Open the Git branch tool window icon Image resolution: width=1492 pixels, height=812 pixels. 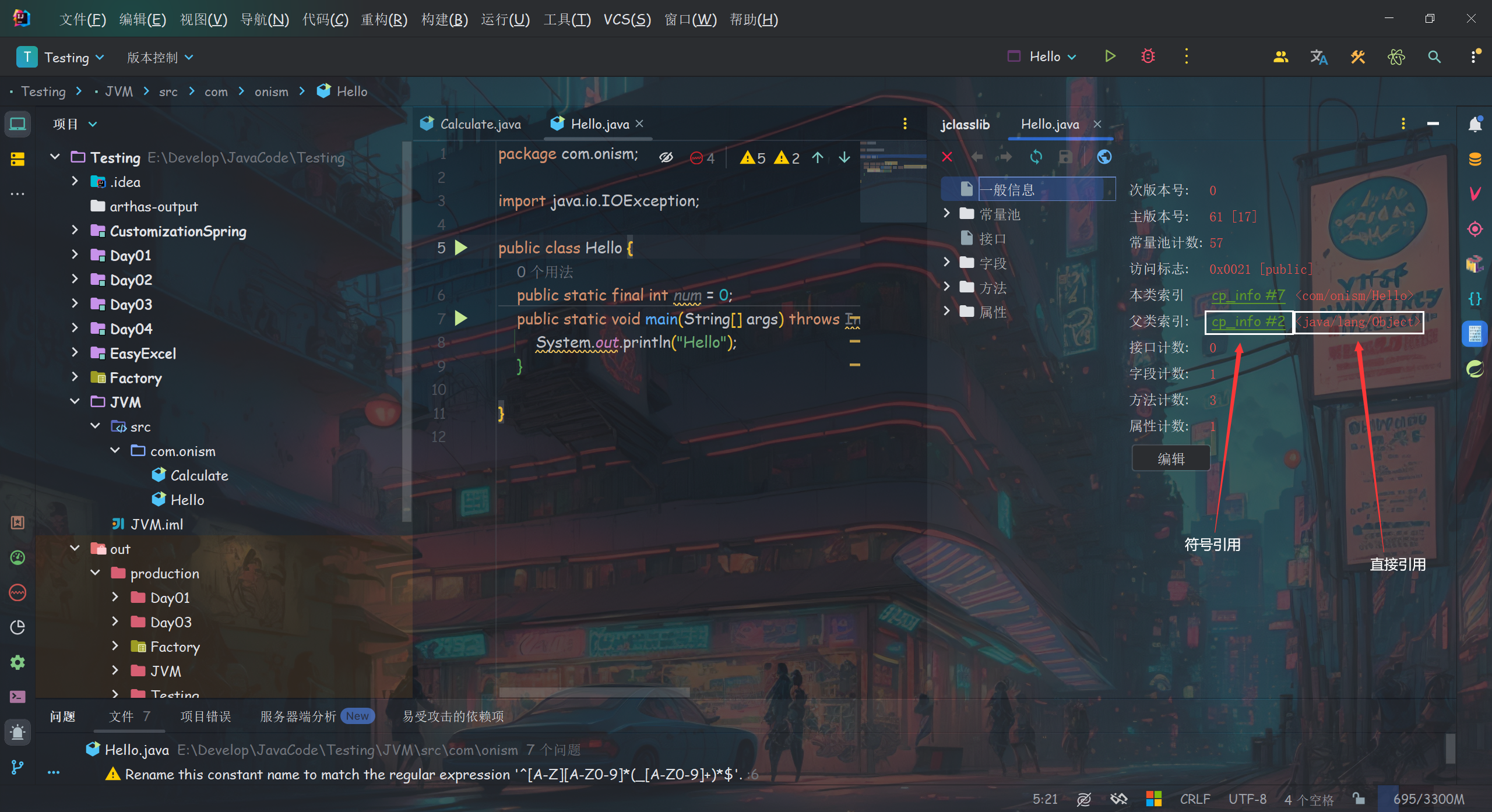(17, 767)
